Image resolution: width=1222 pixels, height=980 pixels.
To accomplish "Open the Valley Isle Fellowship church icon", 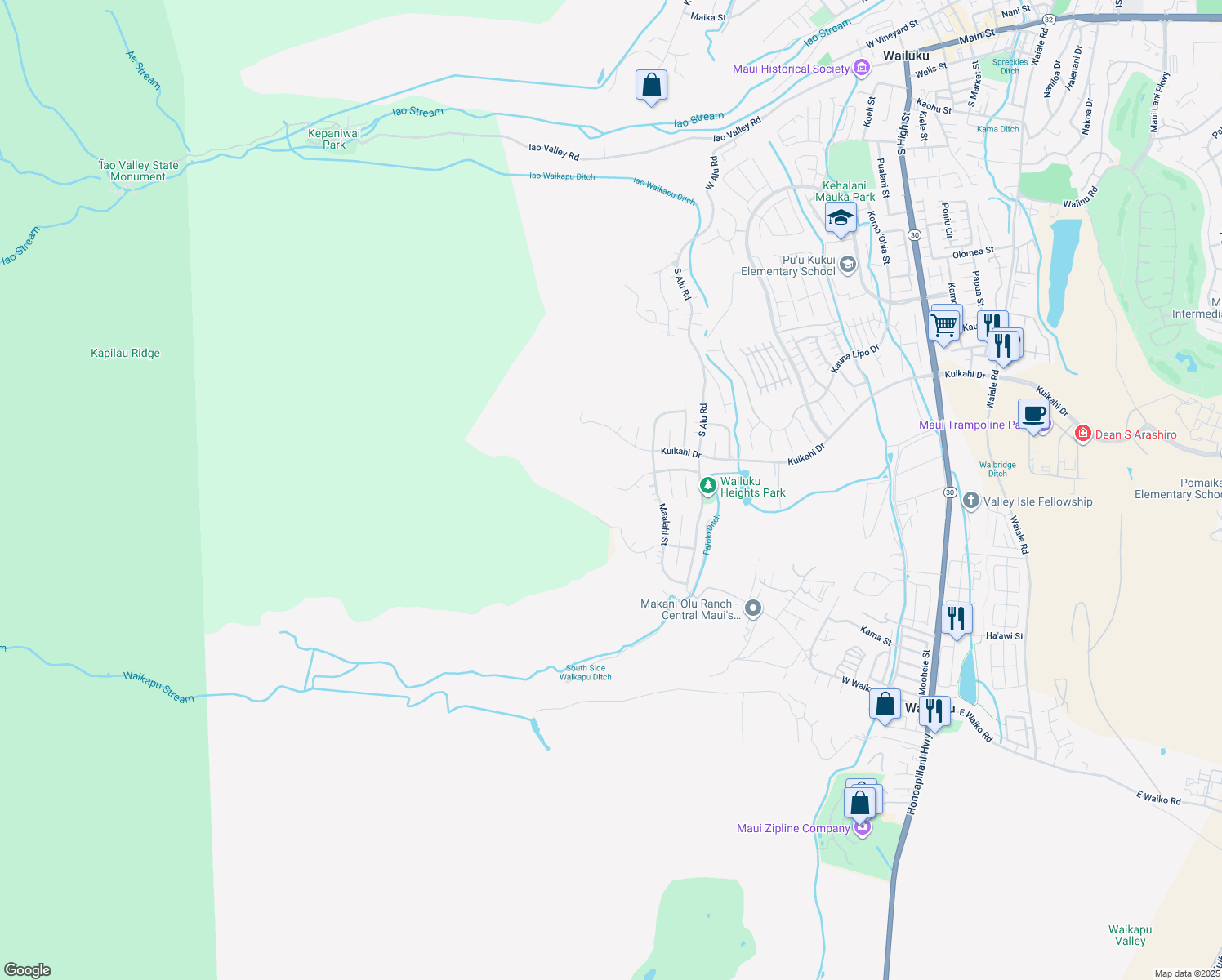I will 970,501.
